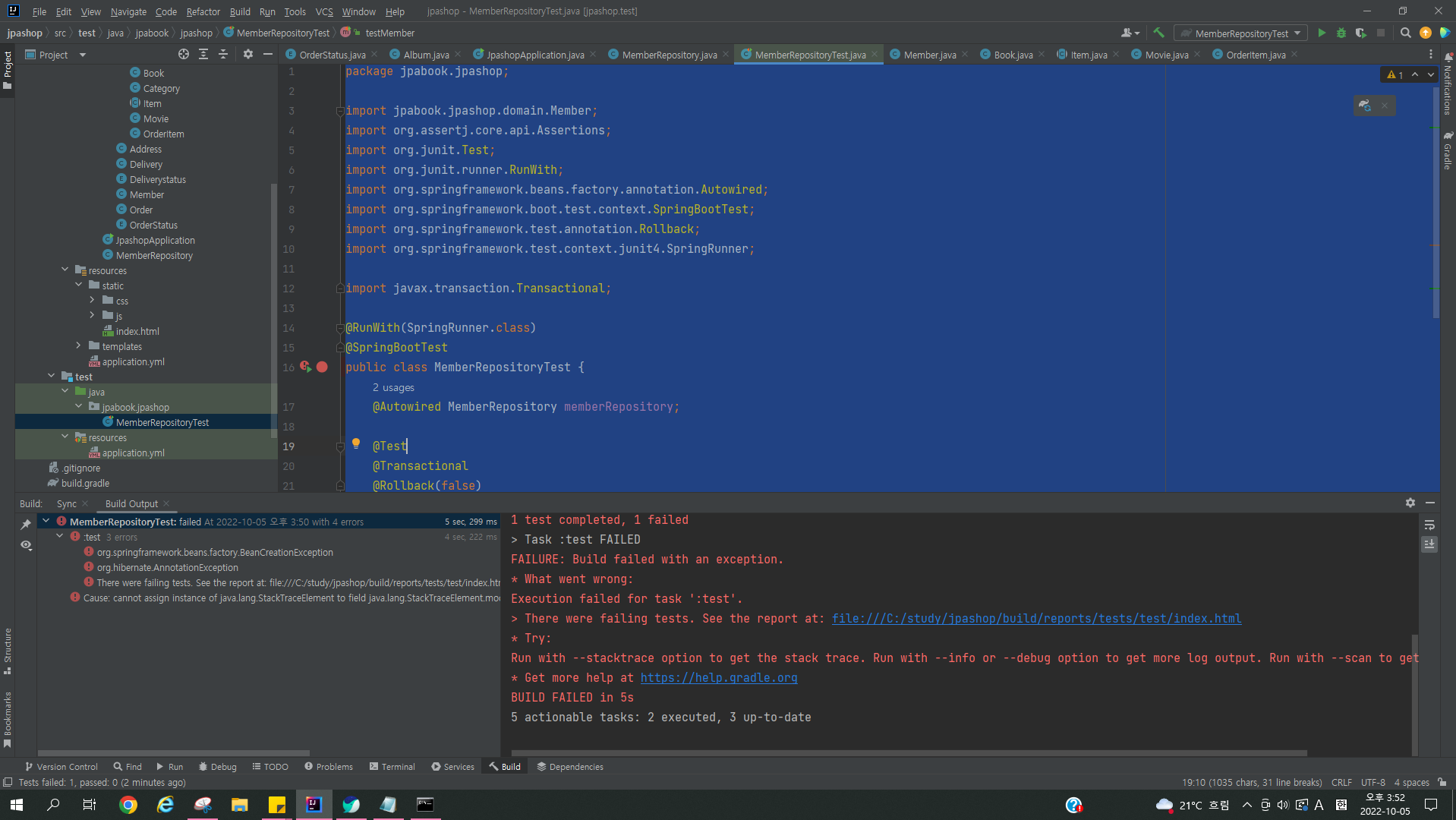The image size is (1456, 820).
Task: Click the Debug bug icon in toolbar
Action: click(x=1341, y=33)
